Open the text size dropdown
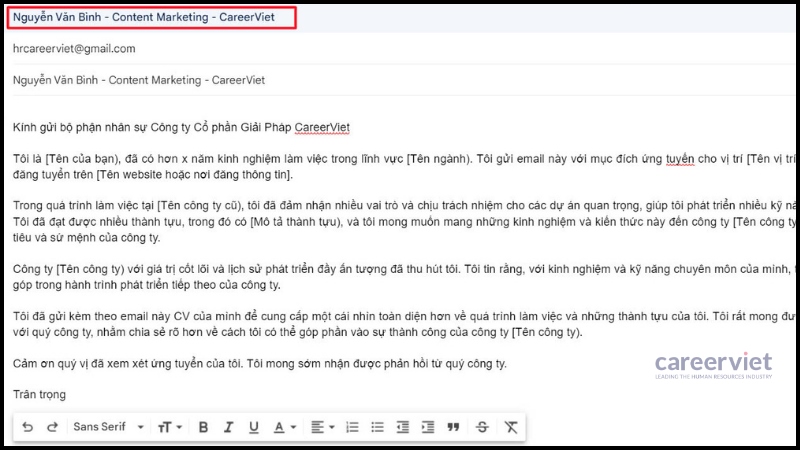 [169, 427]
